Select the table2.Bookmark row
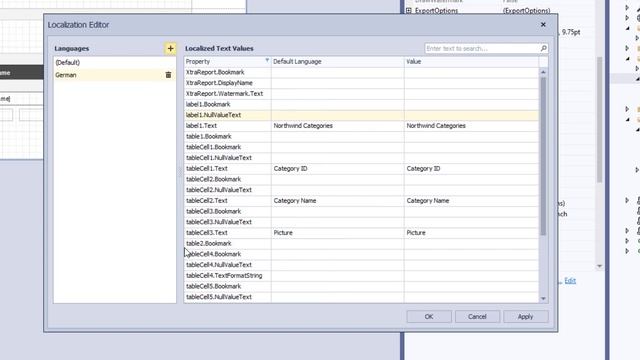The height and width of the screenshot is (360, 640). [x=361, y=243]
